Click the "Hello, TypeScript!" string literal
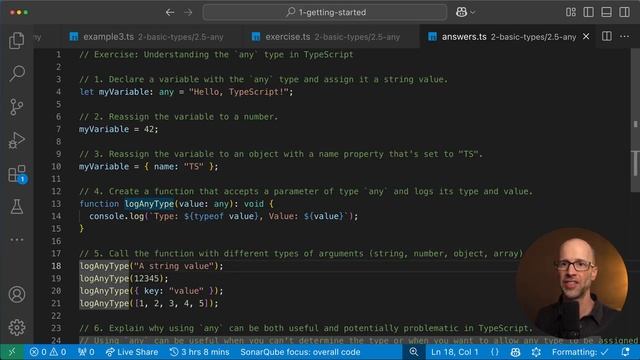640x360 pixels. 239,92
